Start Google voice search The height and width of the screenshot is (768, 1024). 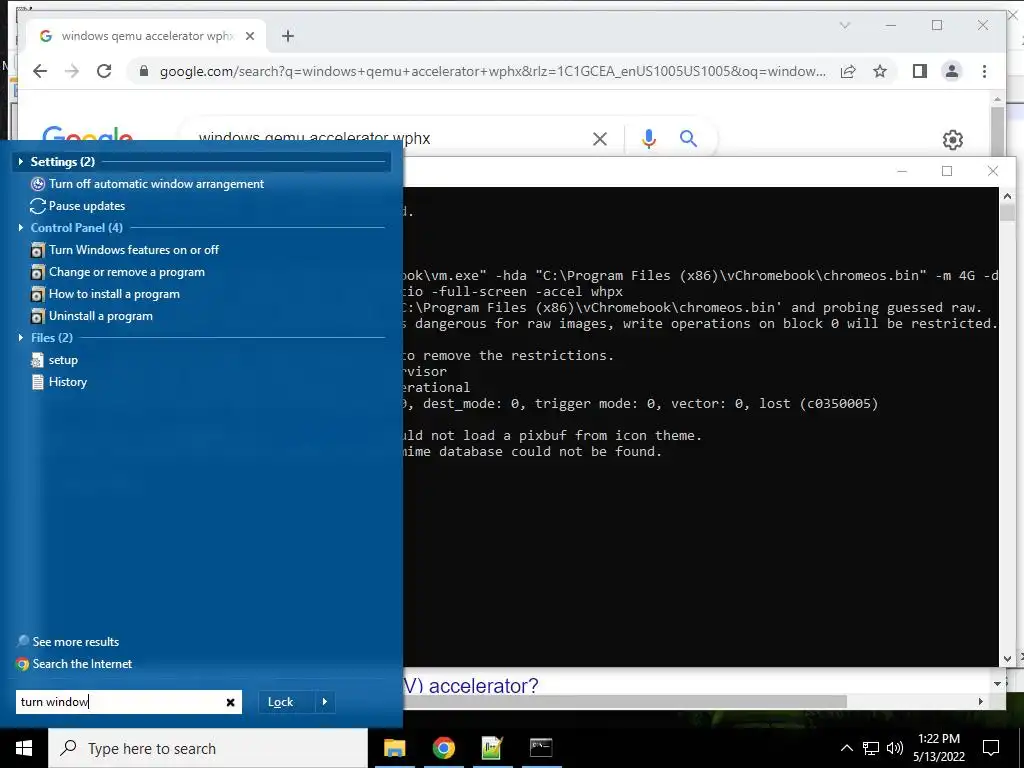pyautogui.click(x=648, y=138)
